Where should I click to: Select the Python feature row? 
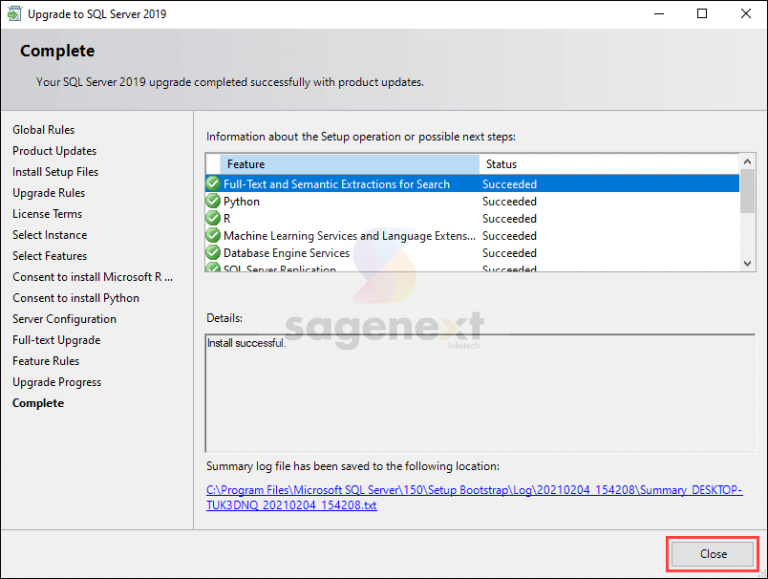click(x=472, y=201)
